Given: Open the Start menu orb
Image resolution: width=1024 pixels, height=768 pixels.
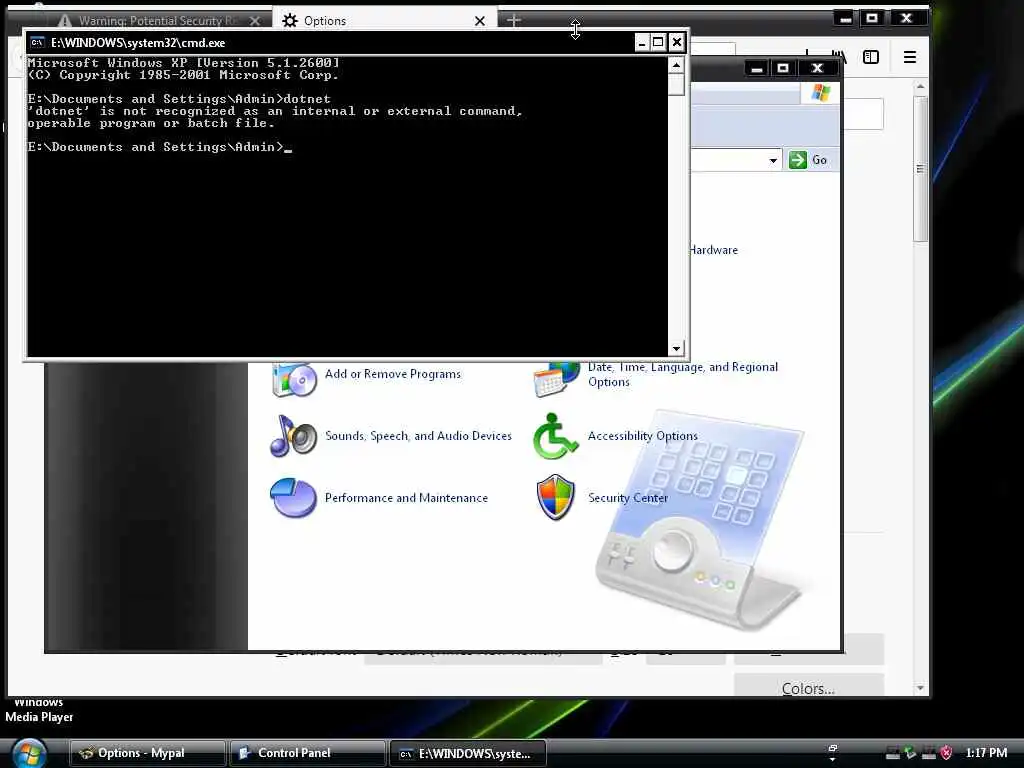Looking at the screenshot, I should point(29,754).
